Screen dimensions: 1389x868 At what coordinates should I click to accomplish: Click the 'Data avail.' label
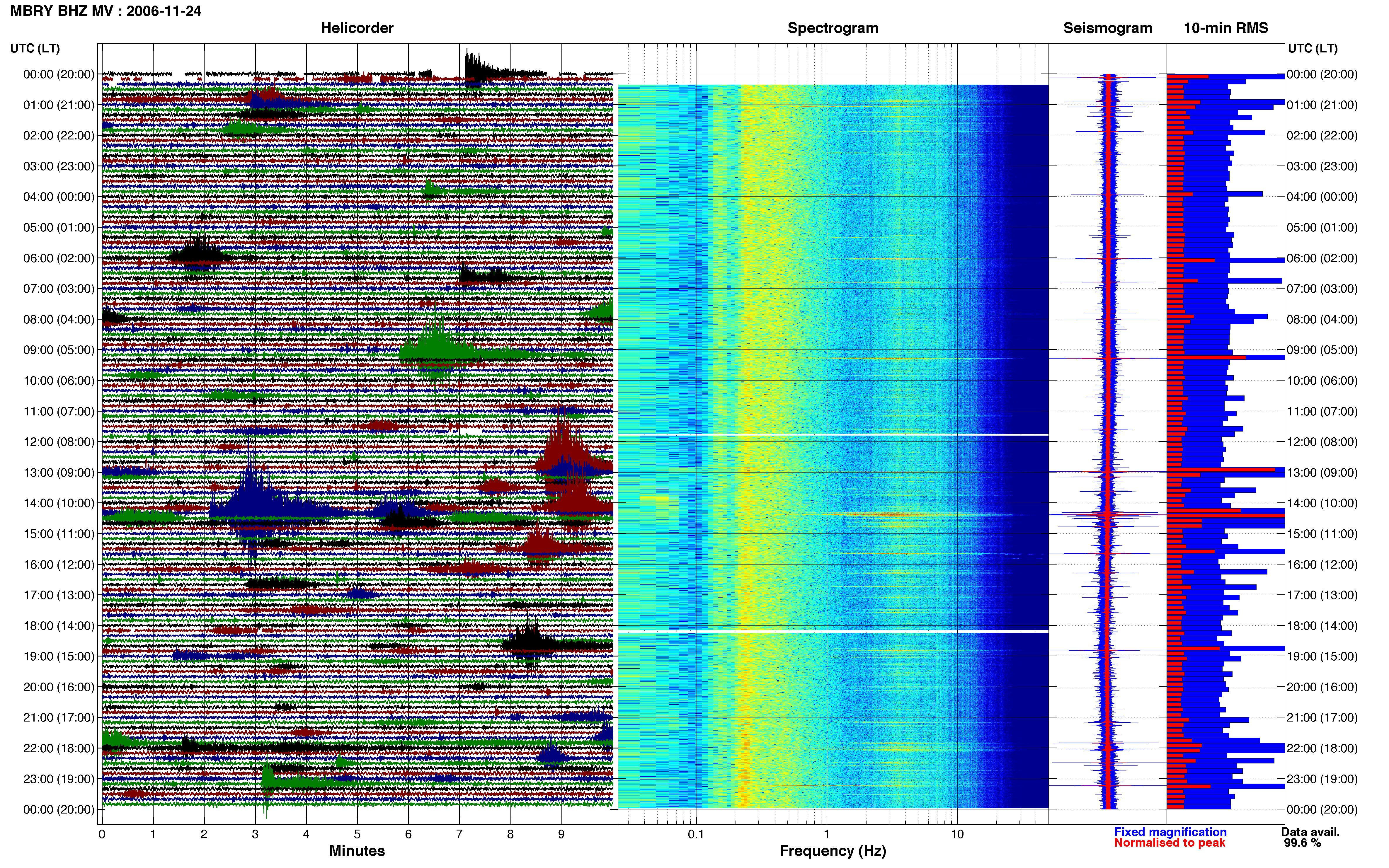click(1310, 832)
